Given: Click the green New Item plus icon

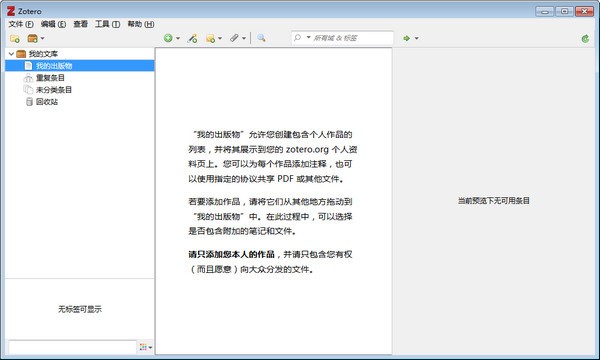Looking at the screenshot, I should point(168,38).
